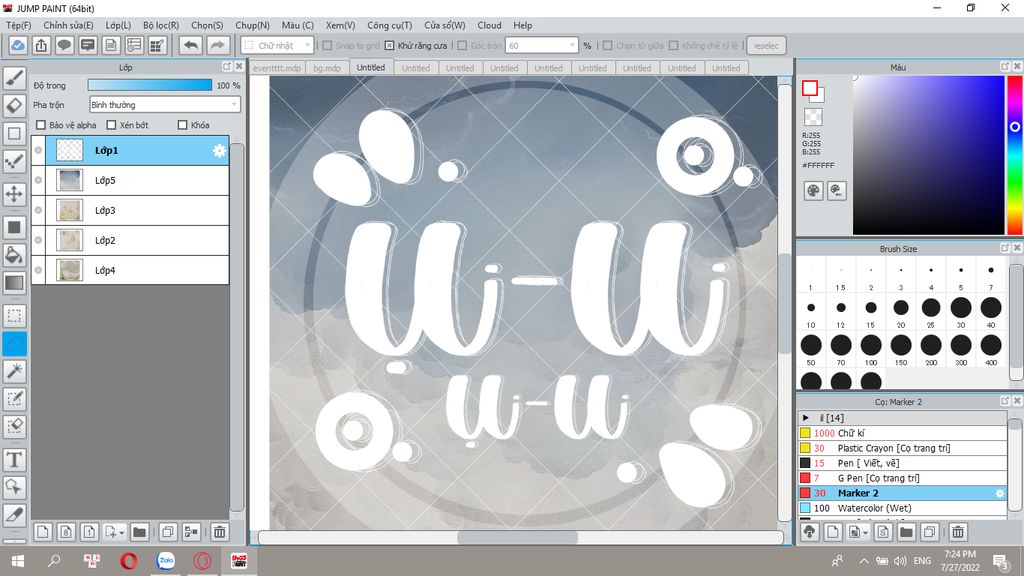The height and width of the screenshot is (576, 1024).
Task: Open the Chữ nhật selection shape dropdown
Action: pos(278,46)
